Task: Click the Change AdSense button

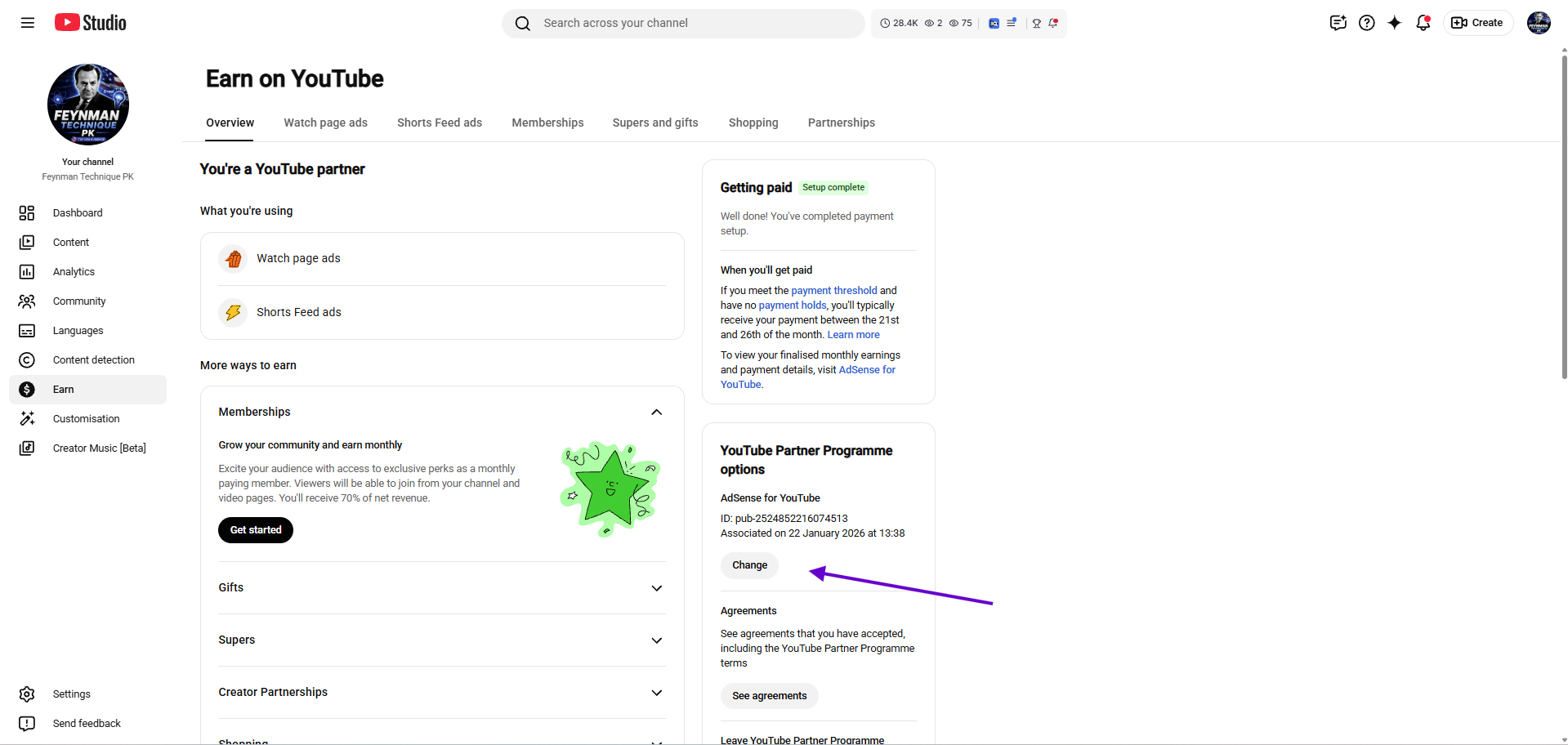Action: coord(750,565)
